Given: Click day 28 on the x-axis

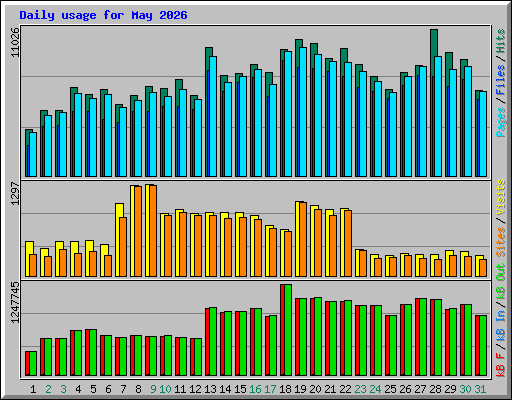Looking at the screenshot, I should tap(435, 389).
